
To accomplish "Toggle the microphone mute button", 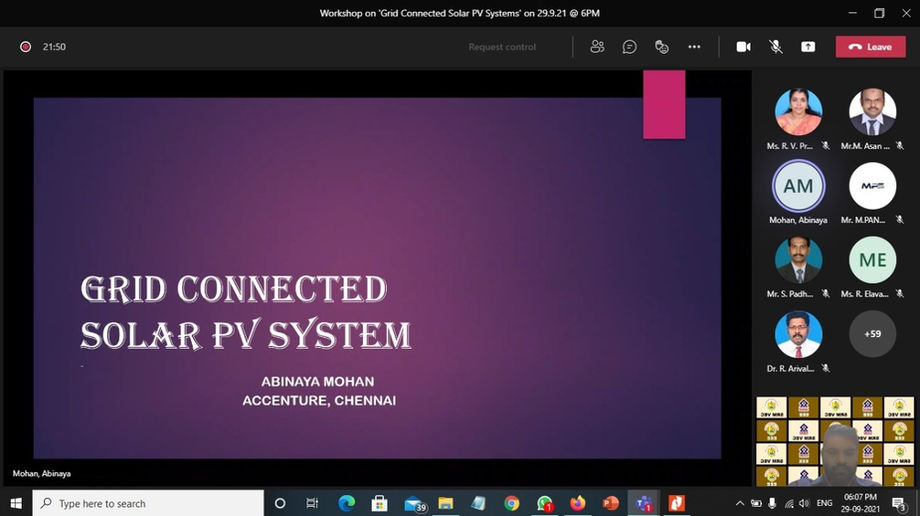I will coord(776,46).
